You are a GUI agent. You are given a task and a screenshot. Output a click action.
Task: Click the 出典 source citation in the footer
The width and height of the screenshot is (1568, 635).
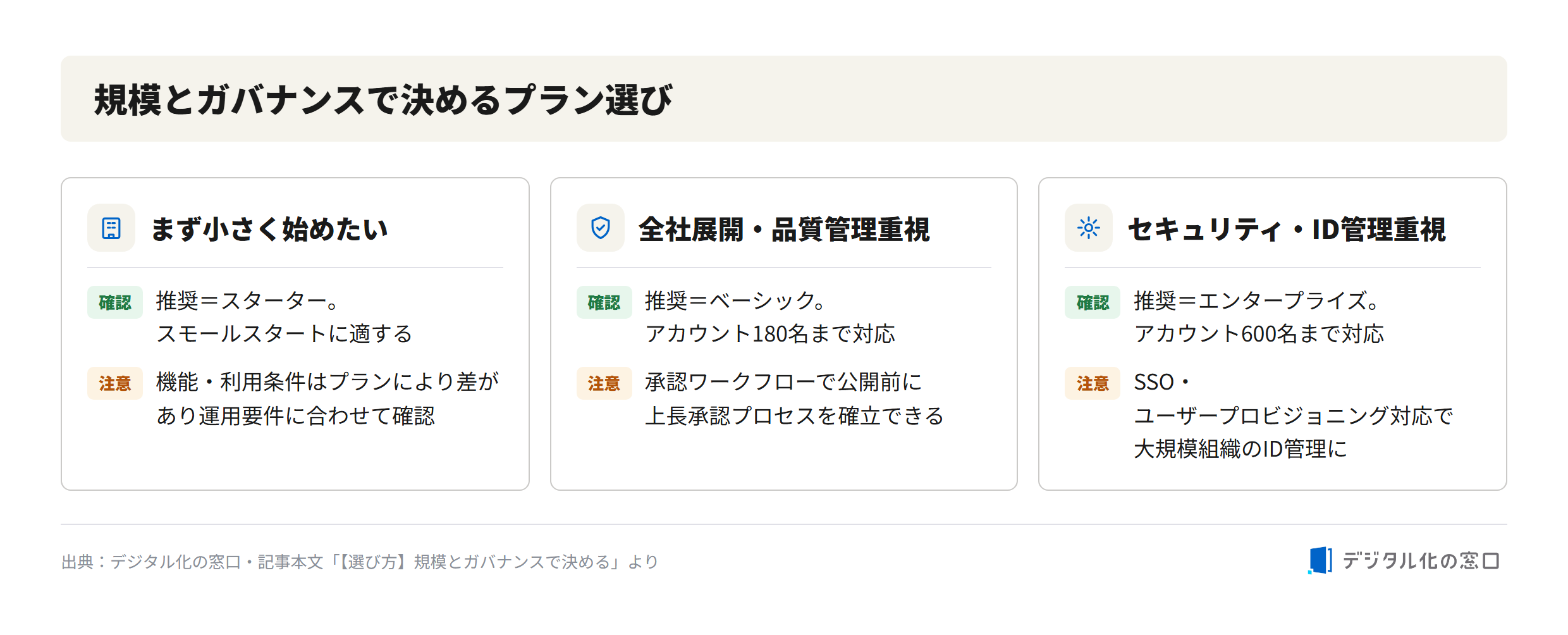[360, 562]
